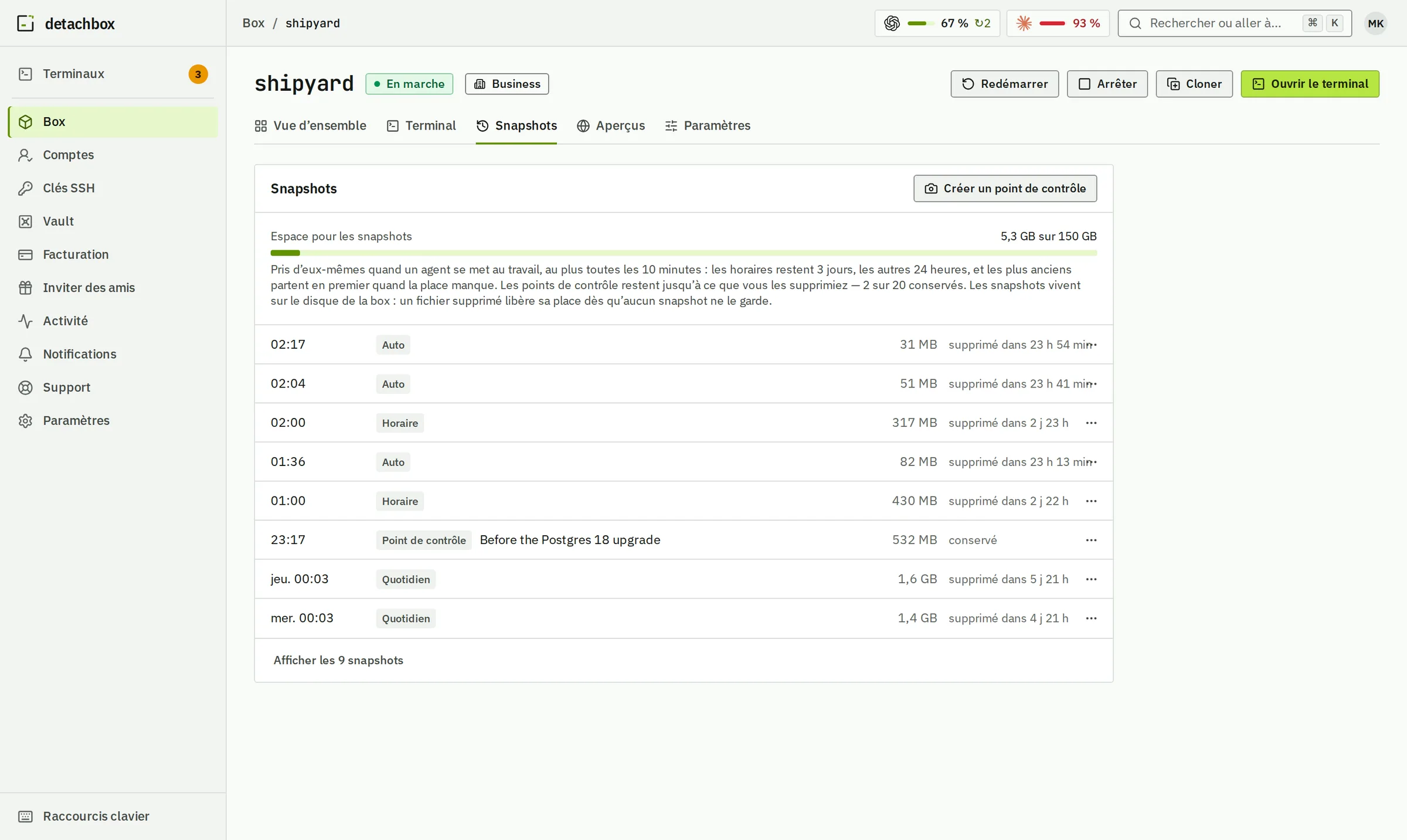The height and width of the screenshot is (840, 1407).
Task: Click the 93 % usage indicator
Action: tap(1058, 23)
